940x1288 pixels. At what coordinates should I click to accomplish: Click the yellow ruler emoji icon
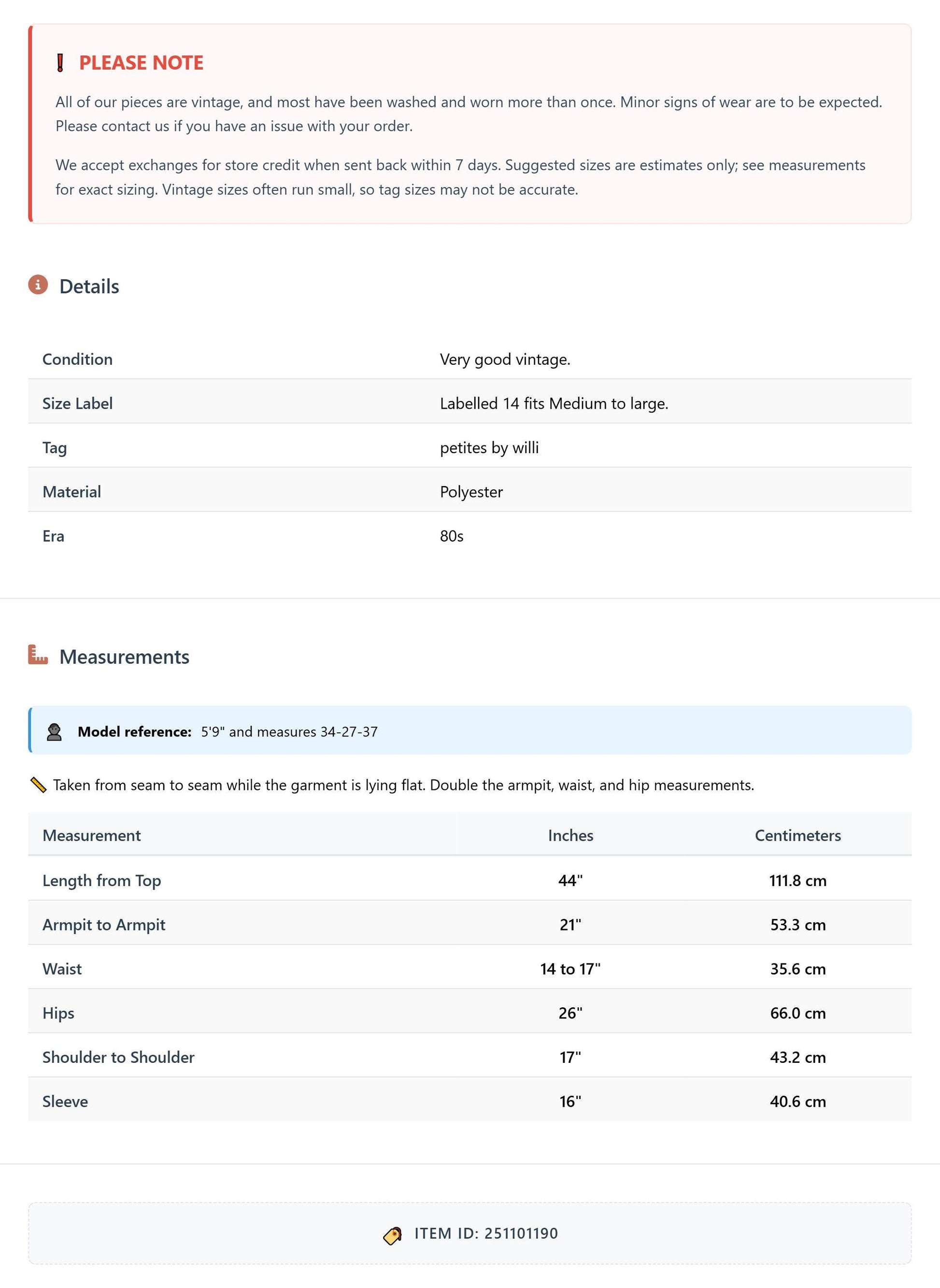pos(38,786)
